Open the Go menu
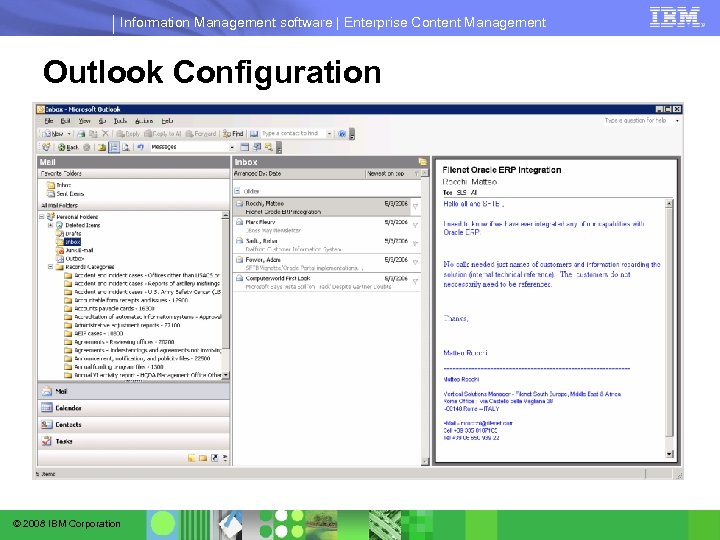 (102, 121)
